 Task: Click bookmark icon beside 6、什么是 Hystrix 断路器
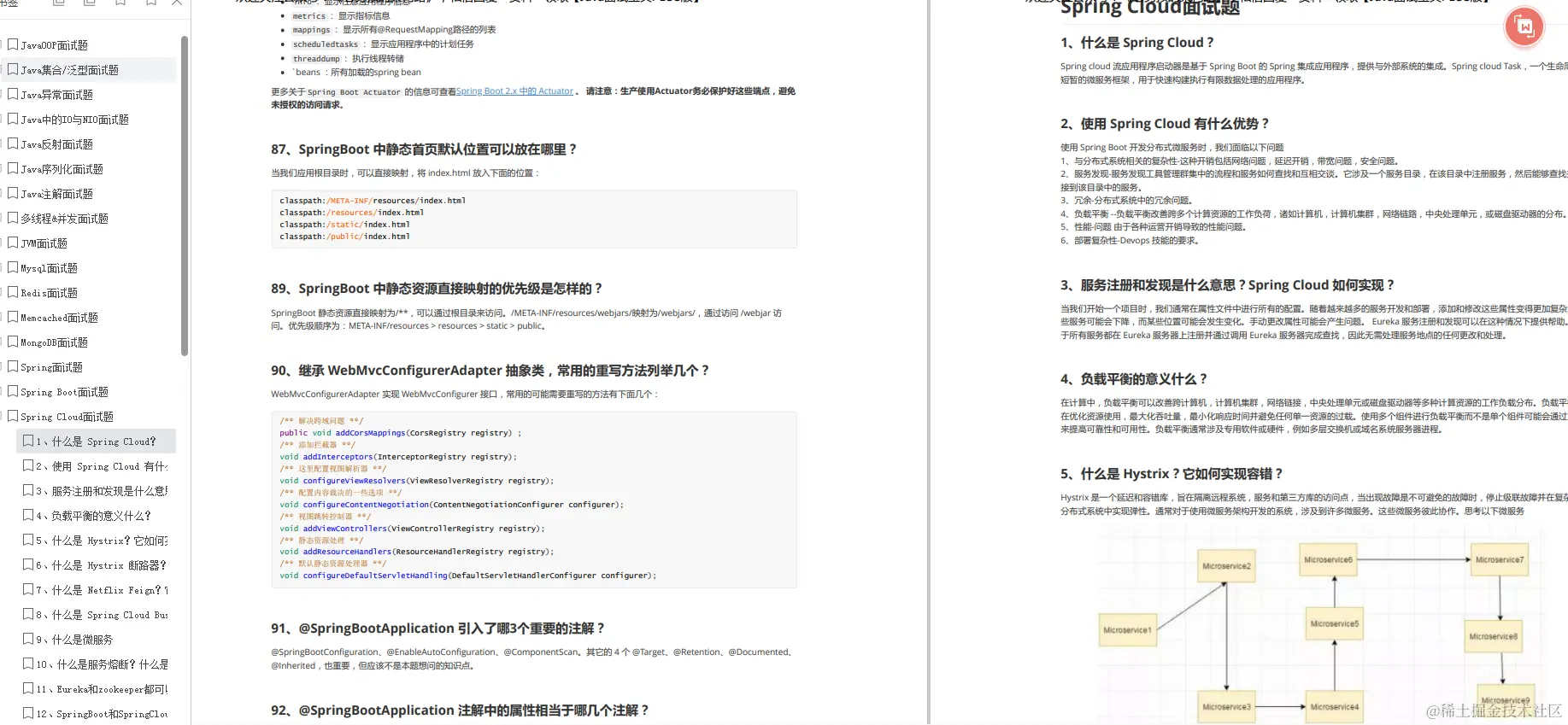click(28, 564)
